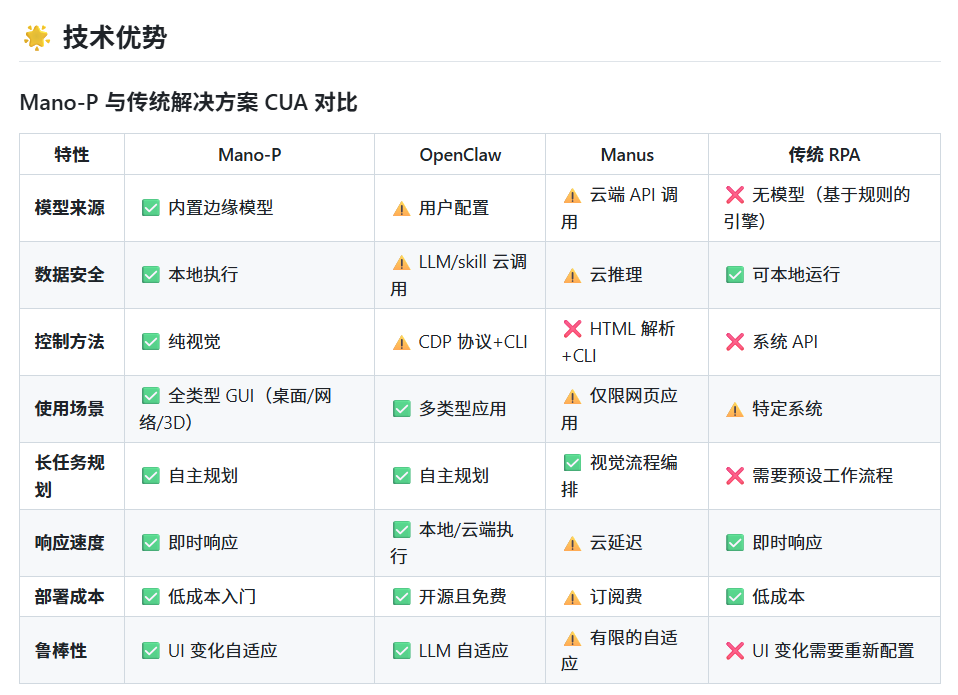Screen dimensions: 958x695
Task: Click the 技术优势 heading text
Action: click(115, 37)
